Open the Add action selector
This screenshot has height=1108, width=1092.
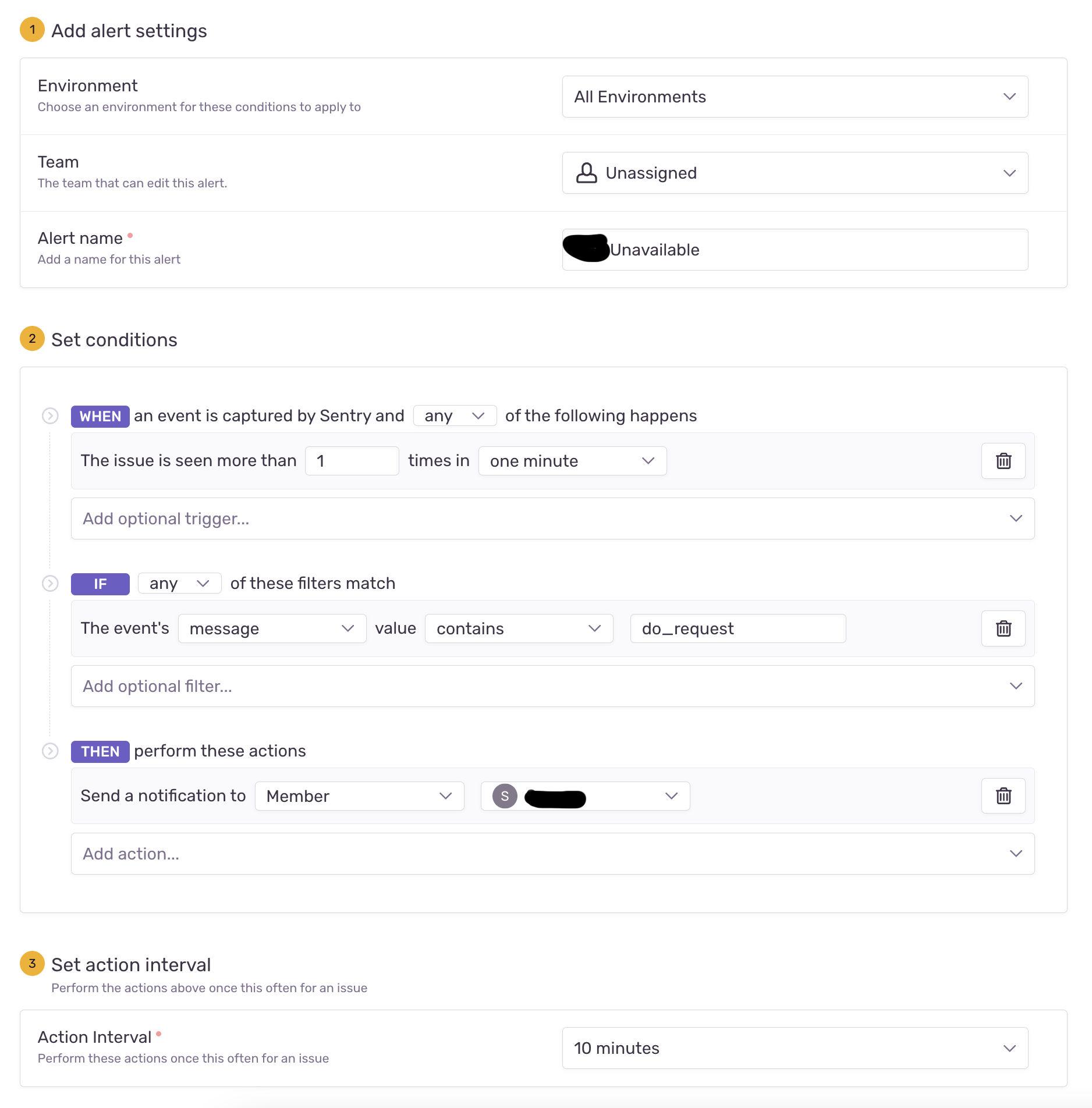coord(552,853)
